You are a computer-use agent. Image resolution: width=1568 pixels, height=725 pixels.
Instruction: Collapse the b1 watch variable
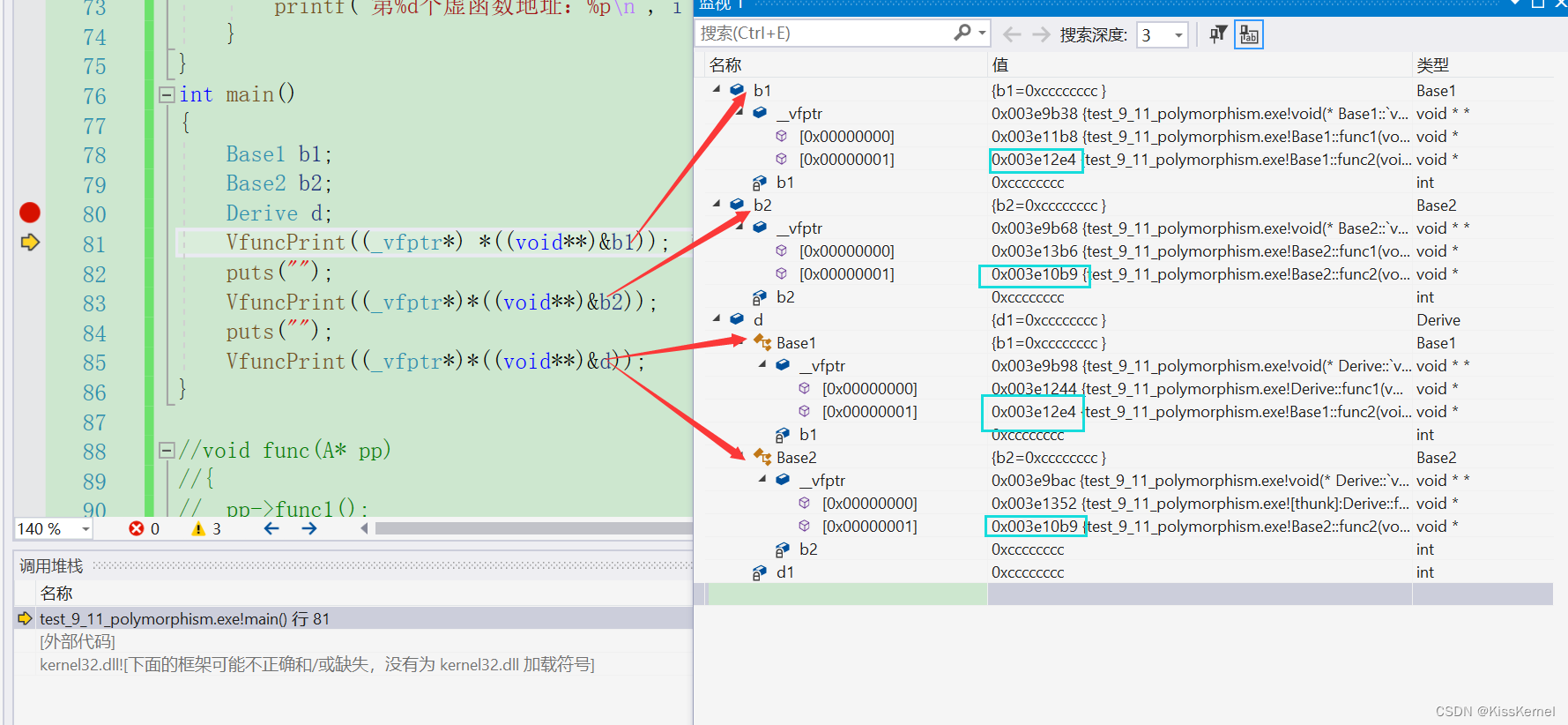(x=717, y=90)
